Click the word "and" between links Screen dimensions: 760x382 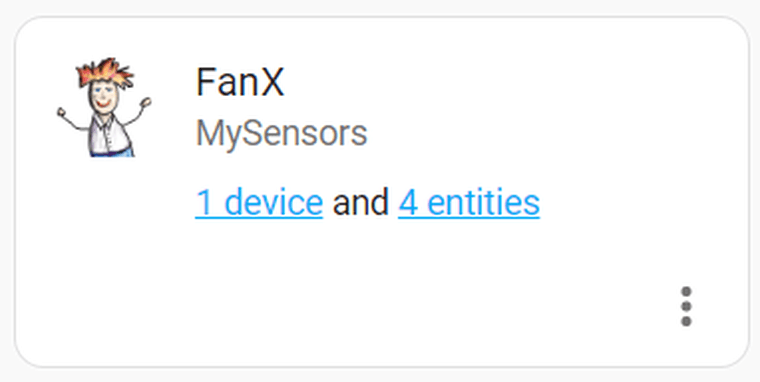click(x=360, y=203)
